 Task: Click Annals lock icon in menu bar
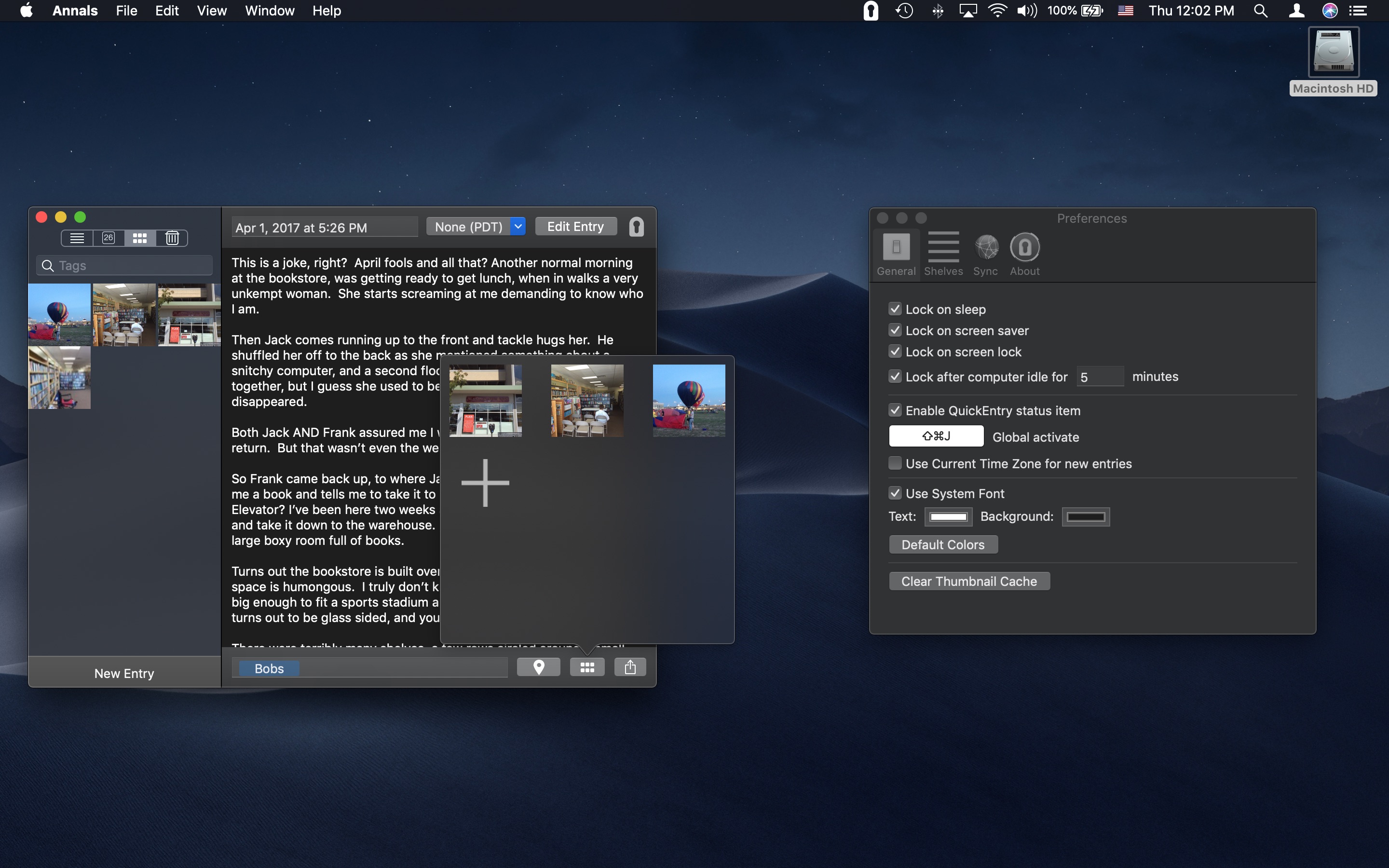click(x=871, y=11)
